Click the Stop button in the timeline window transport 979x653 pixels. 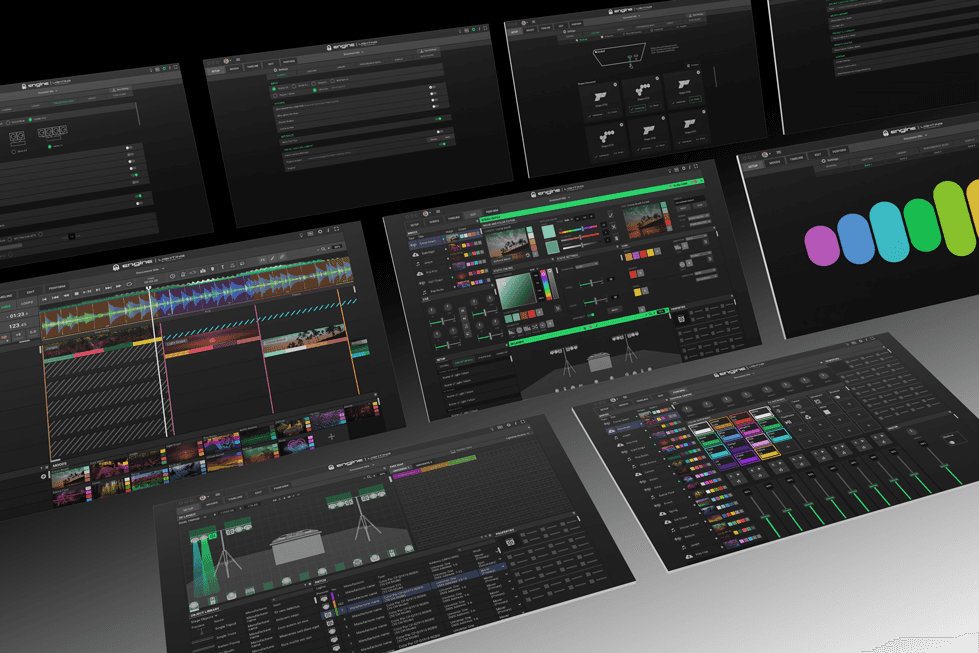pyautogui.click(x=77, y=294)
